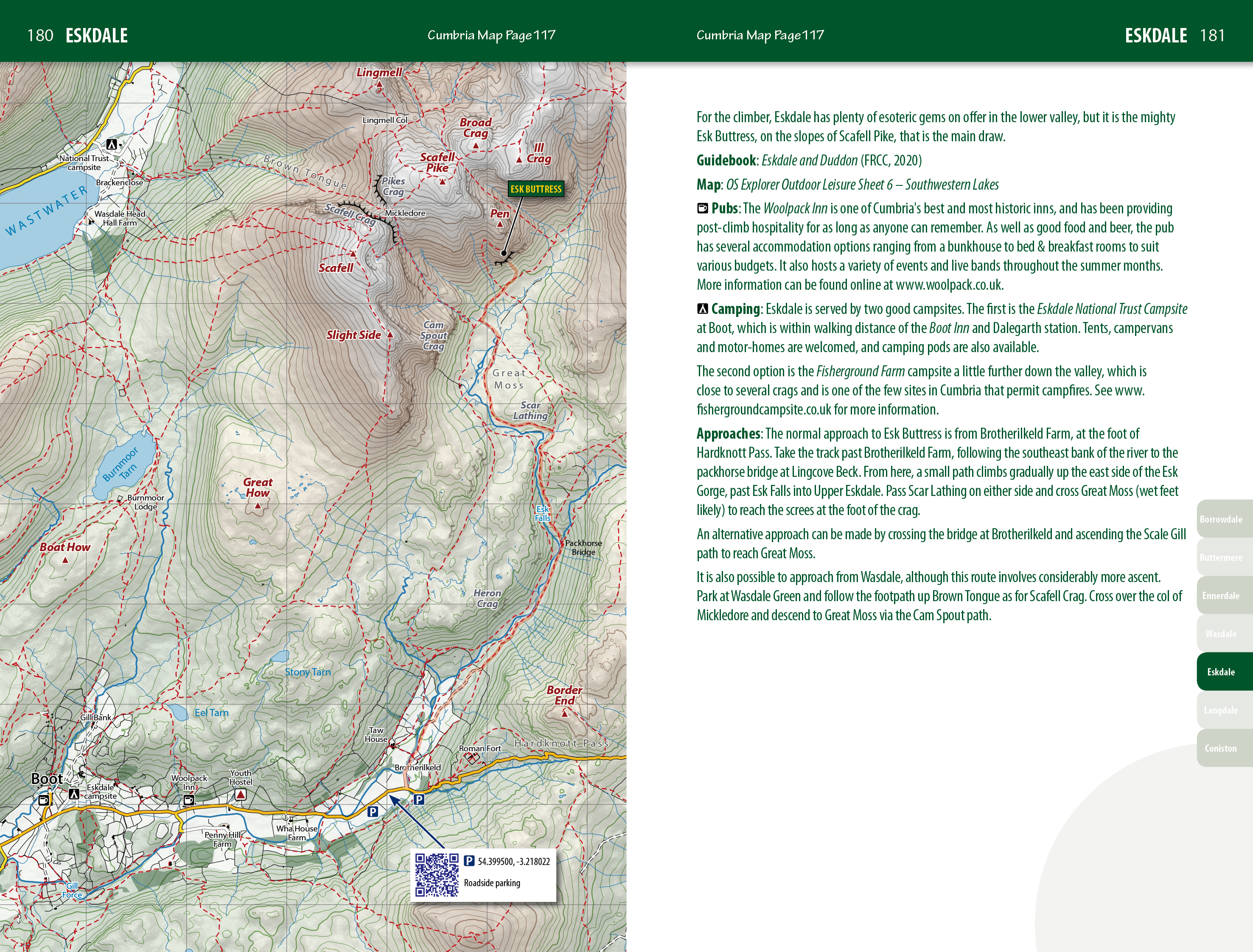Click the Ill Crag summit triangle marker
1253x952 pixels.
(x=519, y=160)
